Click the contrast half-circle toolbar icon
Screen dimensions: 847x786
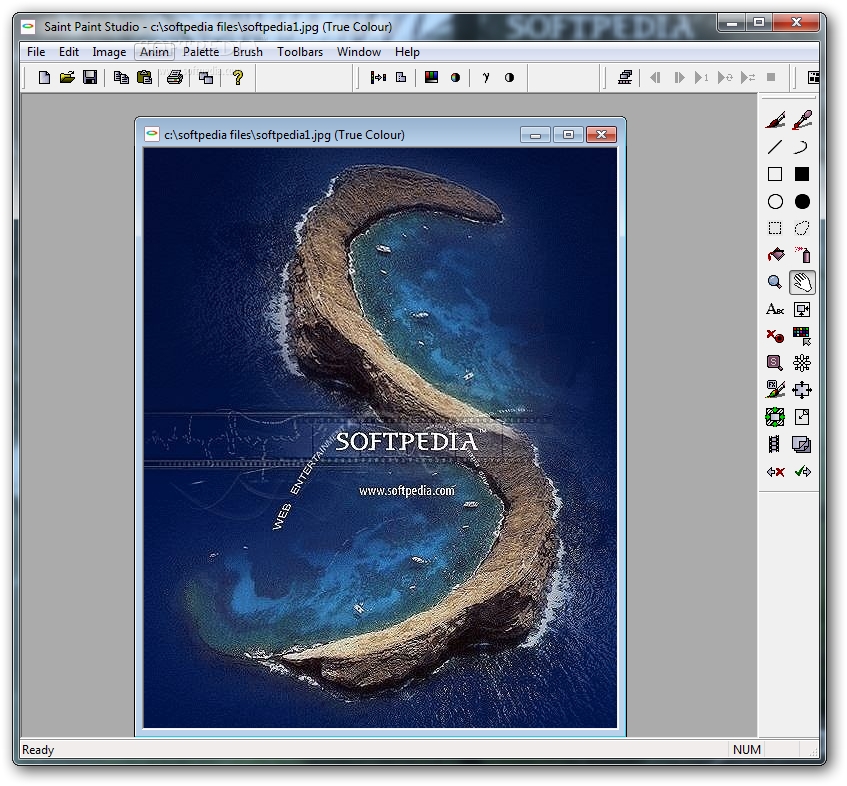click(x=509, y=77)
